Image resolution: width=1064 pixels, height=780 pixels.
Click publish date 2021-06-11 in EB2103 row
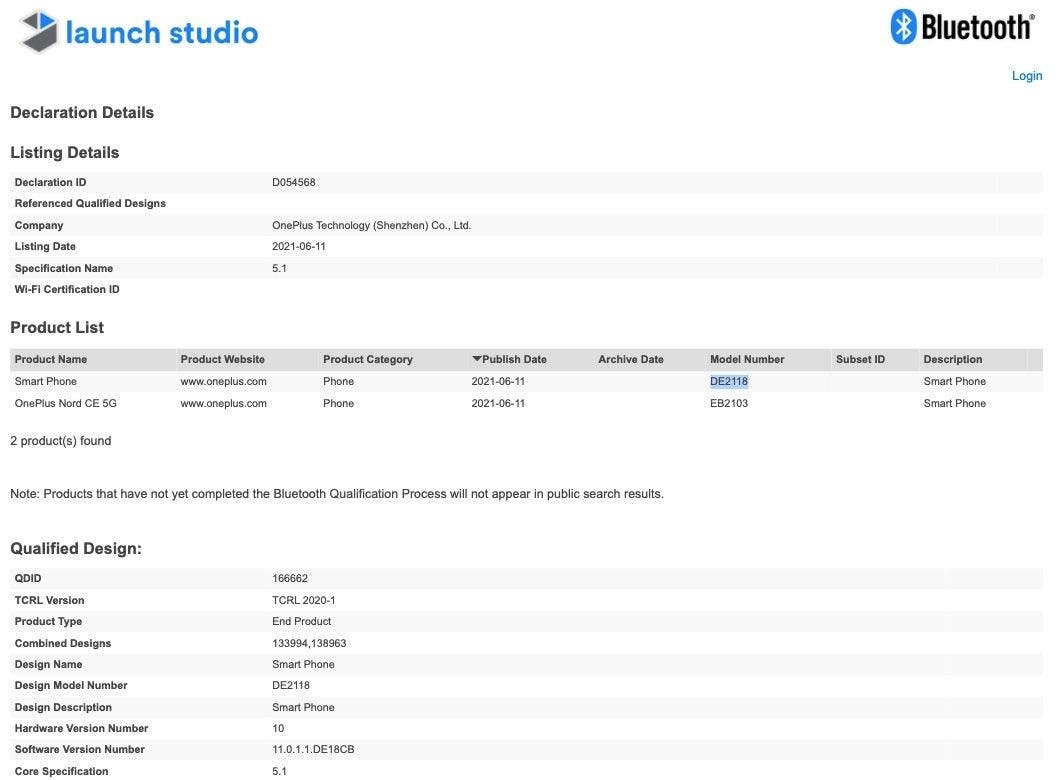pyautogui.click(x=498, y=403)
